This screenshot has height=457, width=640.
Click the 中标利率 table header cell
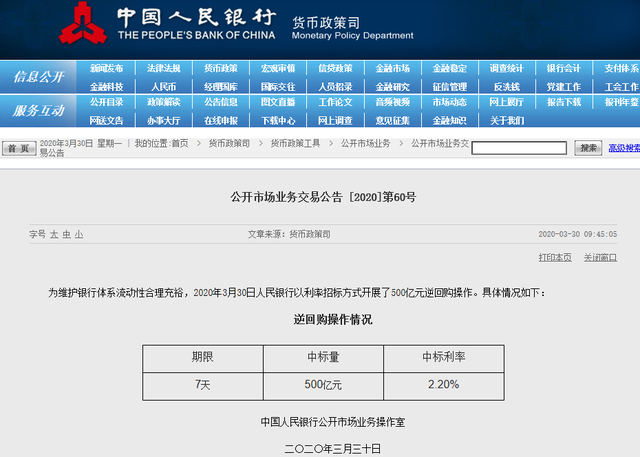444,358
